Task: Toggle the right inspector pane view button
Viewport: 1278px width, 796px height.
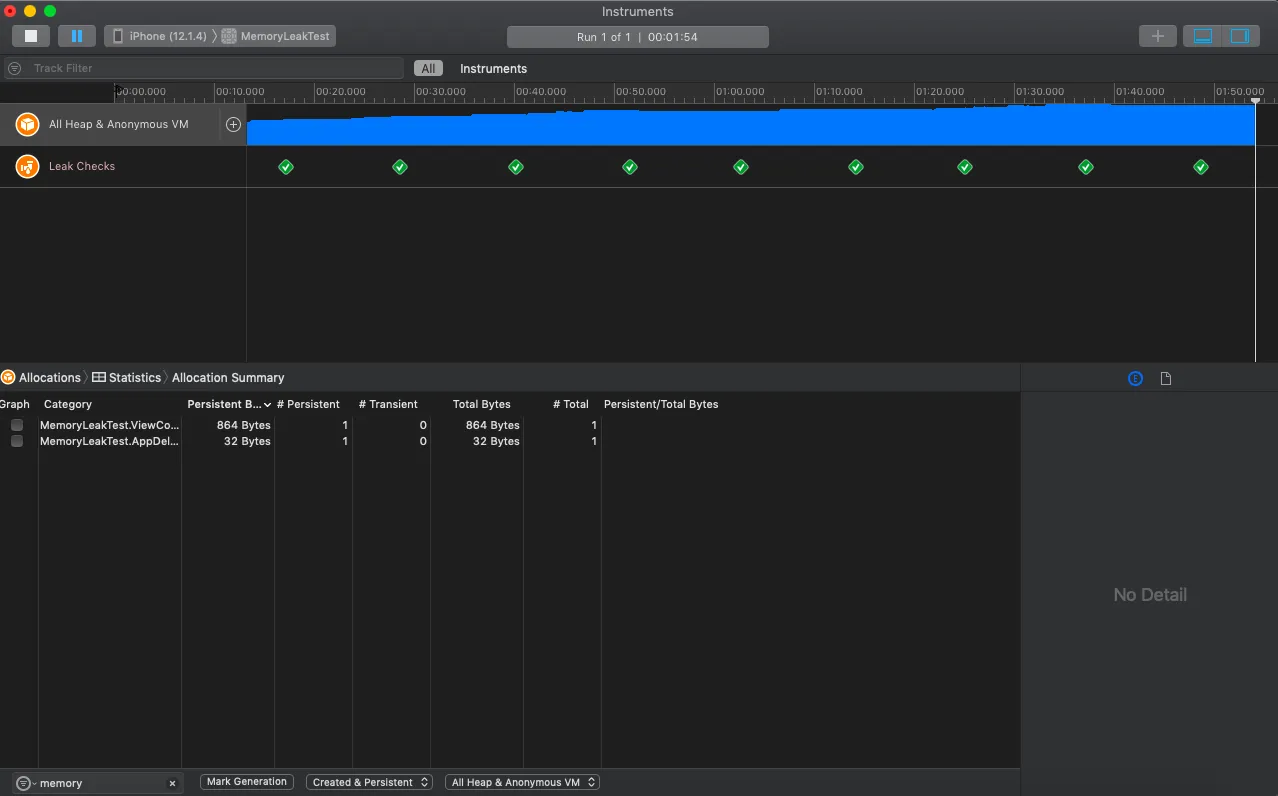Action: click(x=1240, y=36)
